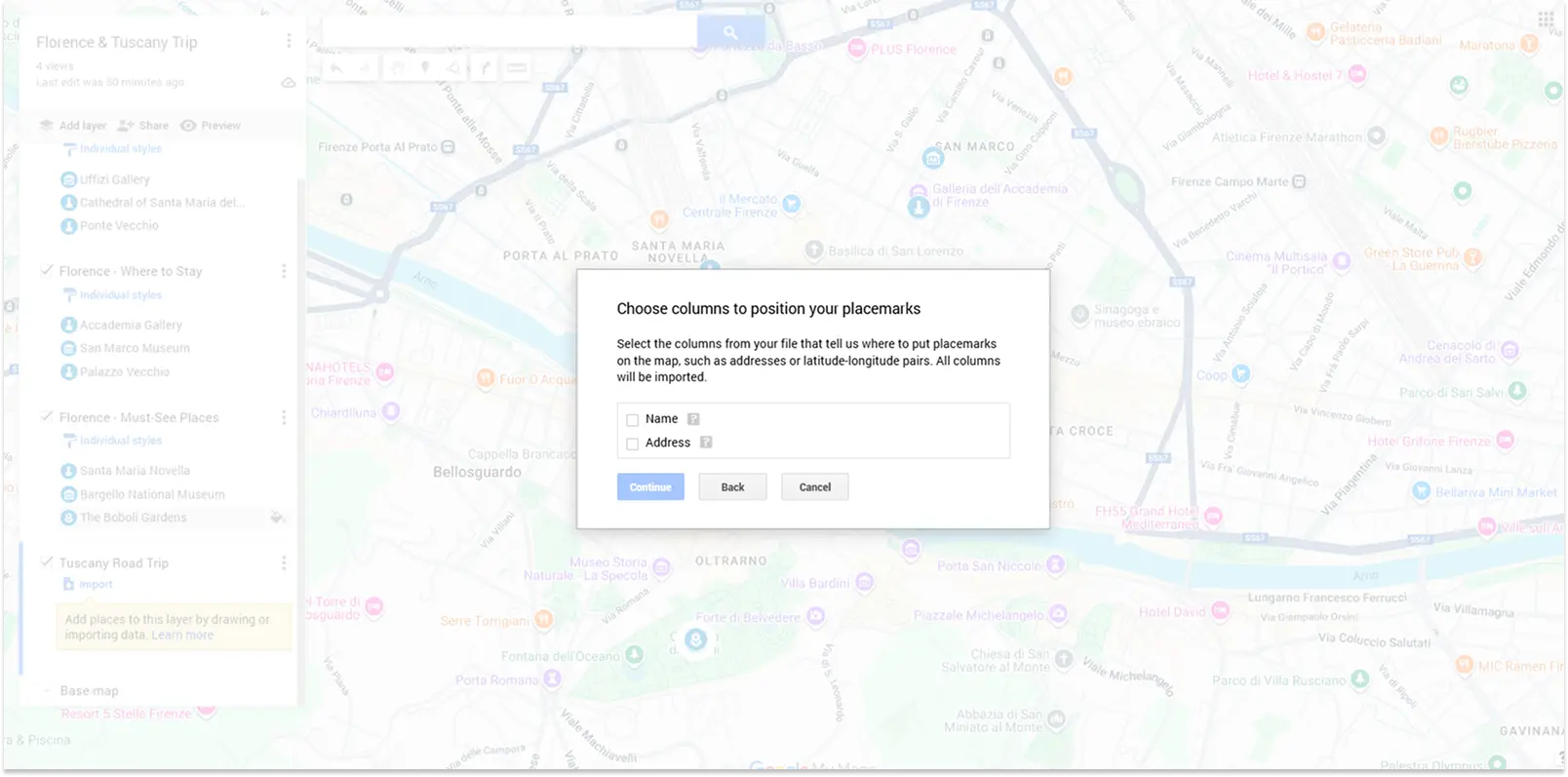Toggle Florence - Must-See Places layer checkbox
The height and width of the screenshot is (777, 1568).
(x=47, y=416)
